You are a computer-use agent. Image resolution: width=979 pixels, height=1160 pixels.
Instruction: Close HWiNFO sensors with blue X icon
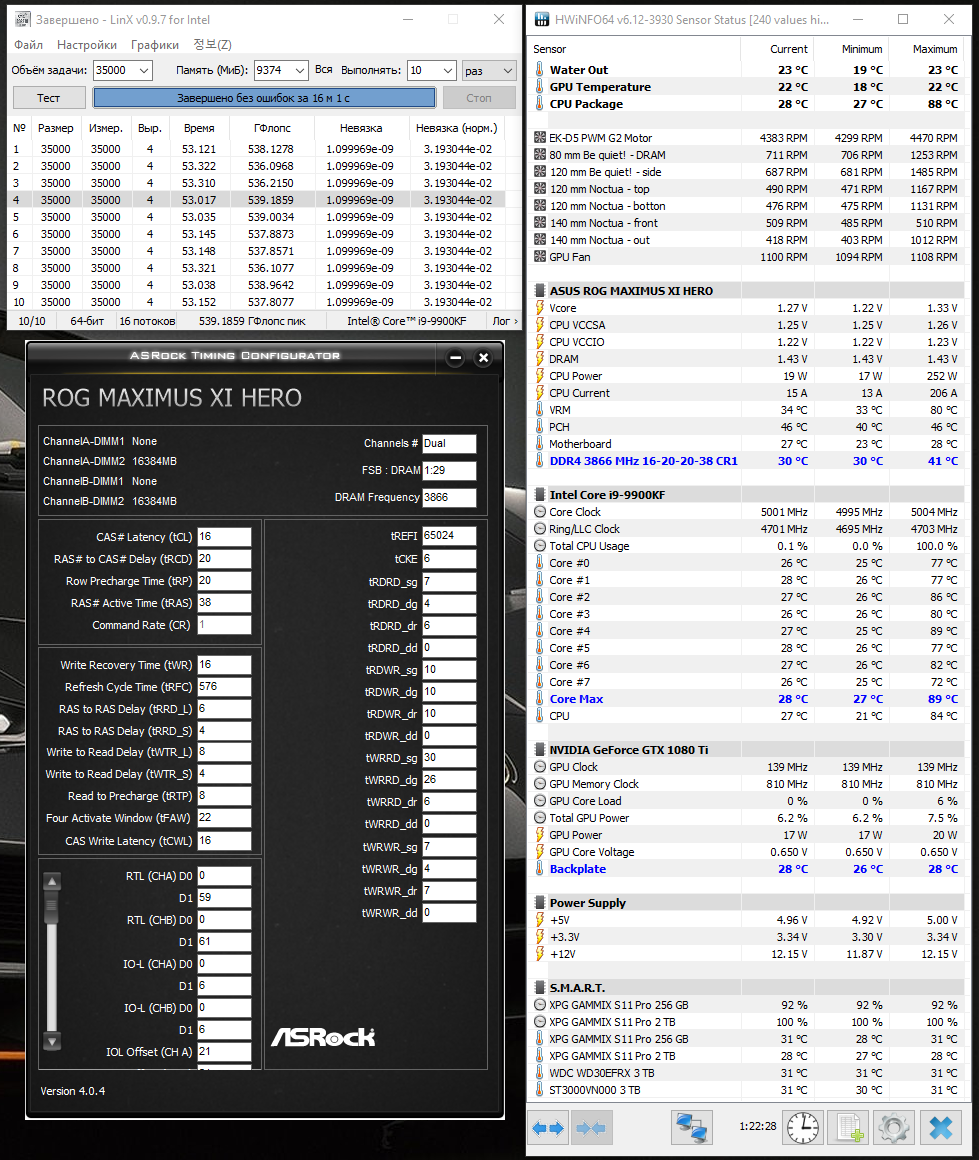[x=941, y=1127]
